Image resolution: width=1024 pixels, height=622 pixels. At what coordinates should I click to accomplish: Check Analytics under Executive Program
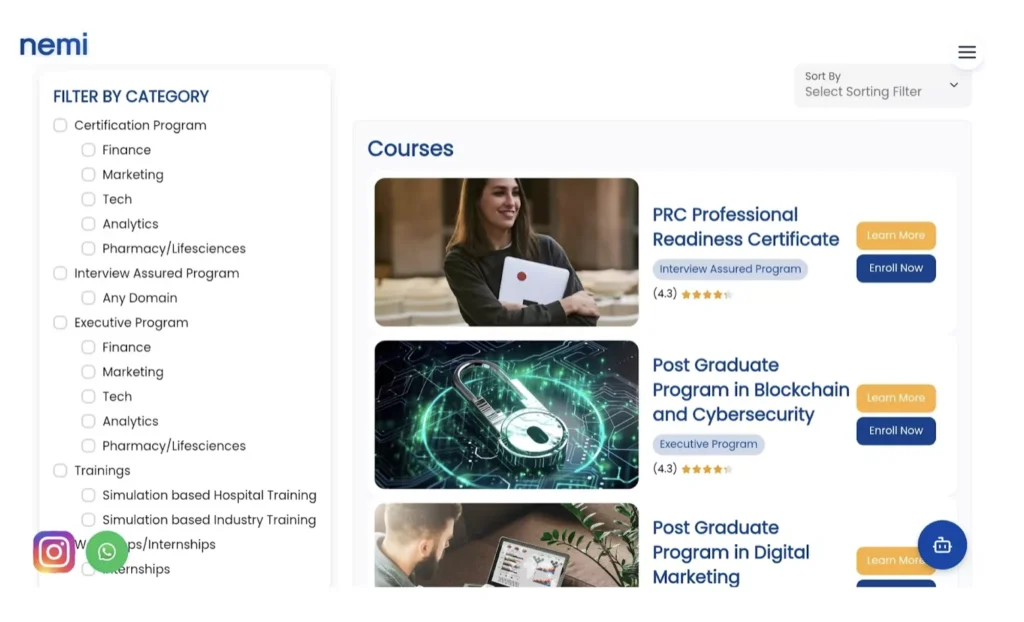click(88, 421)
